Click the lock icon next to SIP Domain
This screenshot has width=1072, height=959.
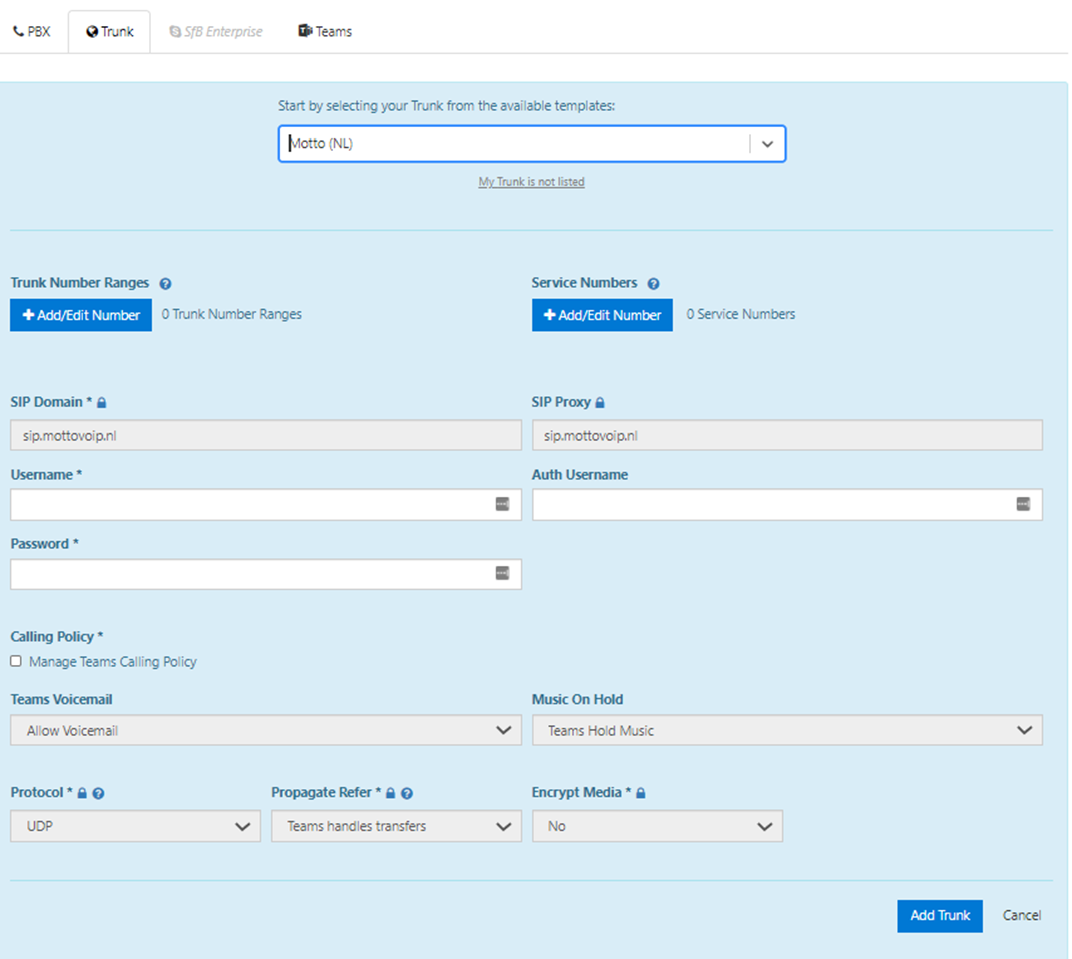point(102,403)
